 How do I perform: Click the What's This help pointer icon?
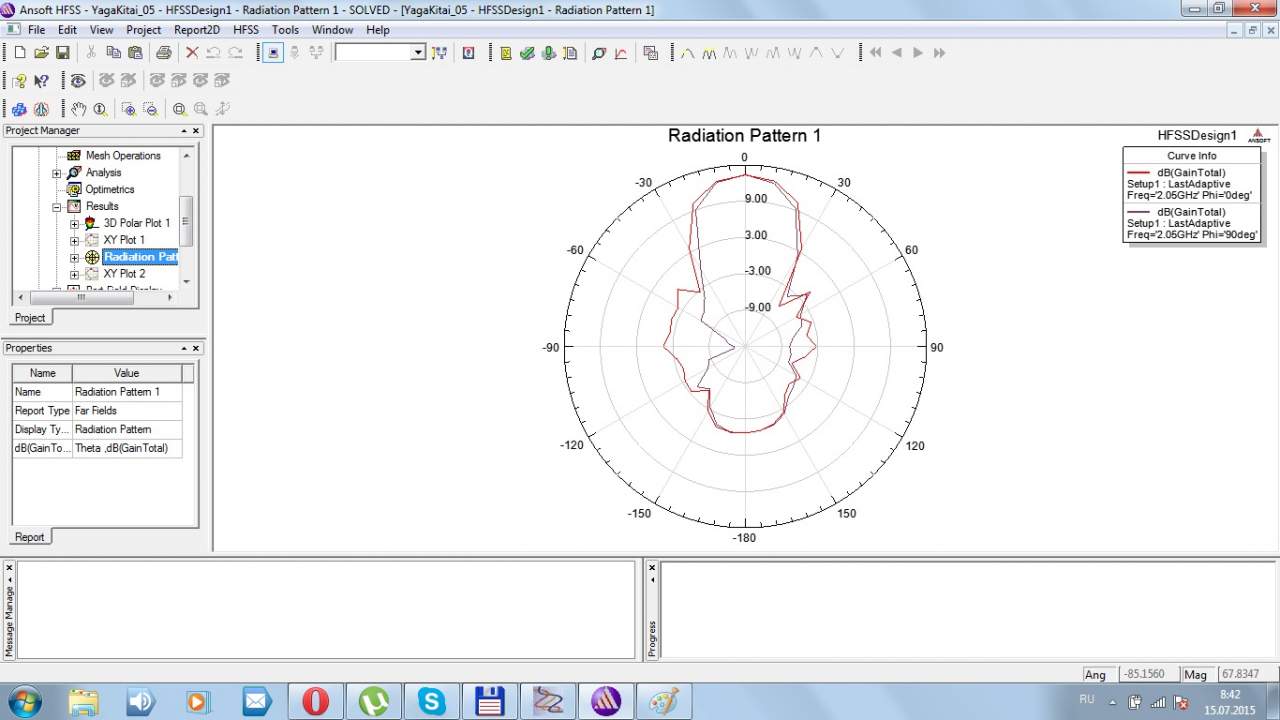point(41,81)
